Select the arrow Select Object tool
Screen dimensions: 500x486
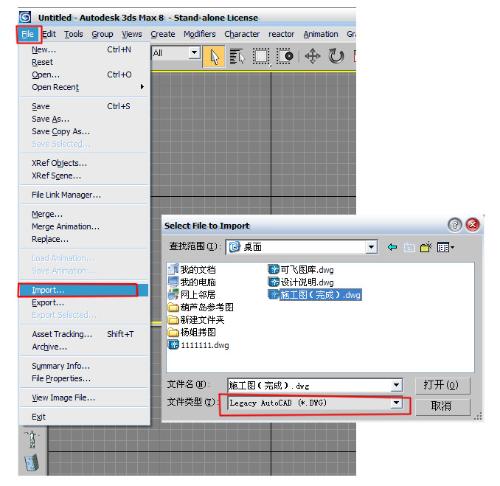[x=214, y=57]
